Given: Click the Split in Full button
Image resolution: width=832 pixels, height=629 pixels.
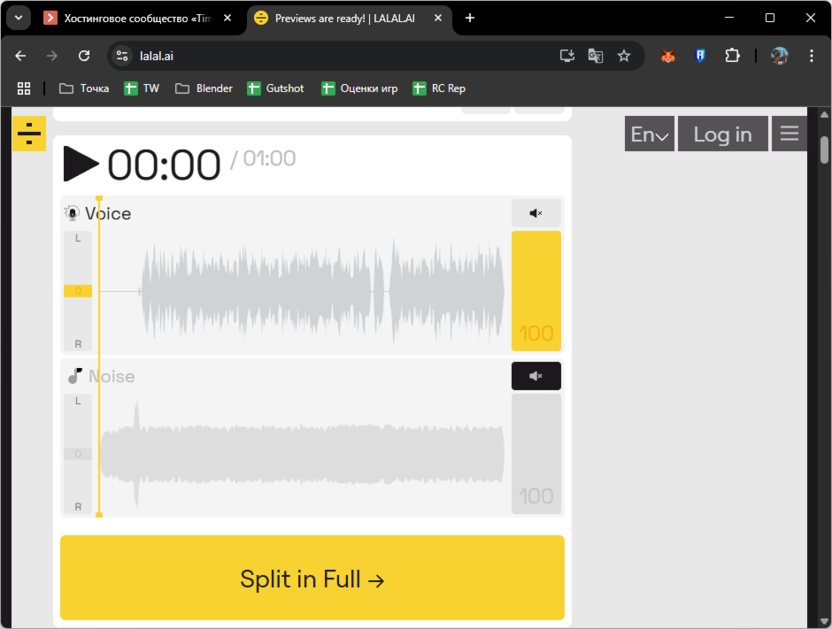Looking at the screenshot, I should click(312, 578).
